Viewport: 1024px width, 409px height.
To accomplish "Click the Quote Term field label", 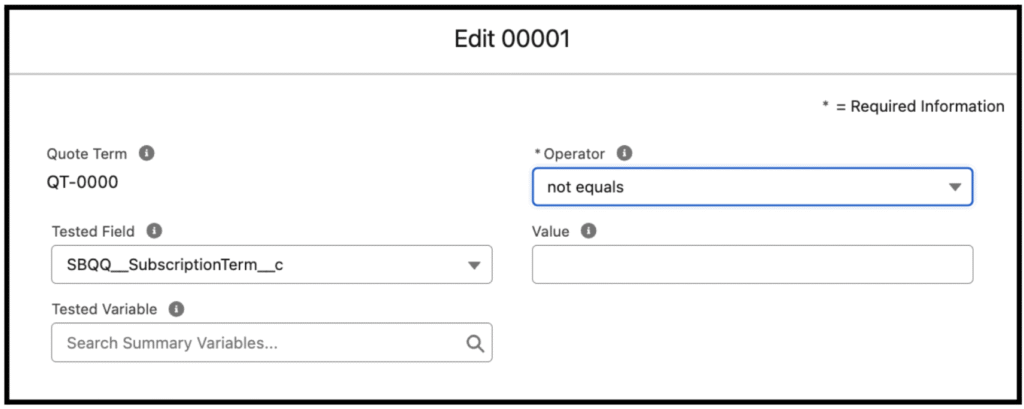I will [x=87, y=154].
